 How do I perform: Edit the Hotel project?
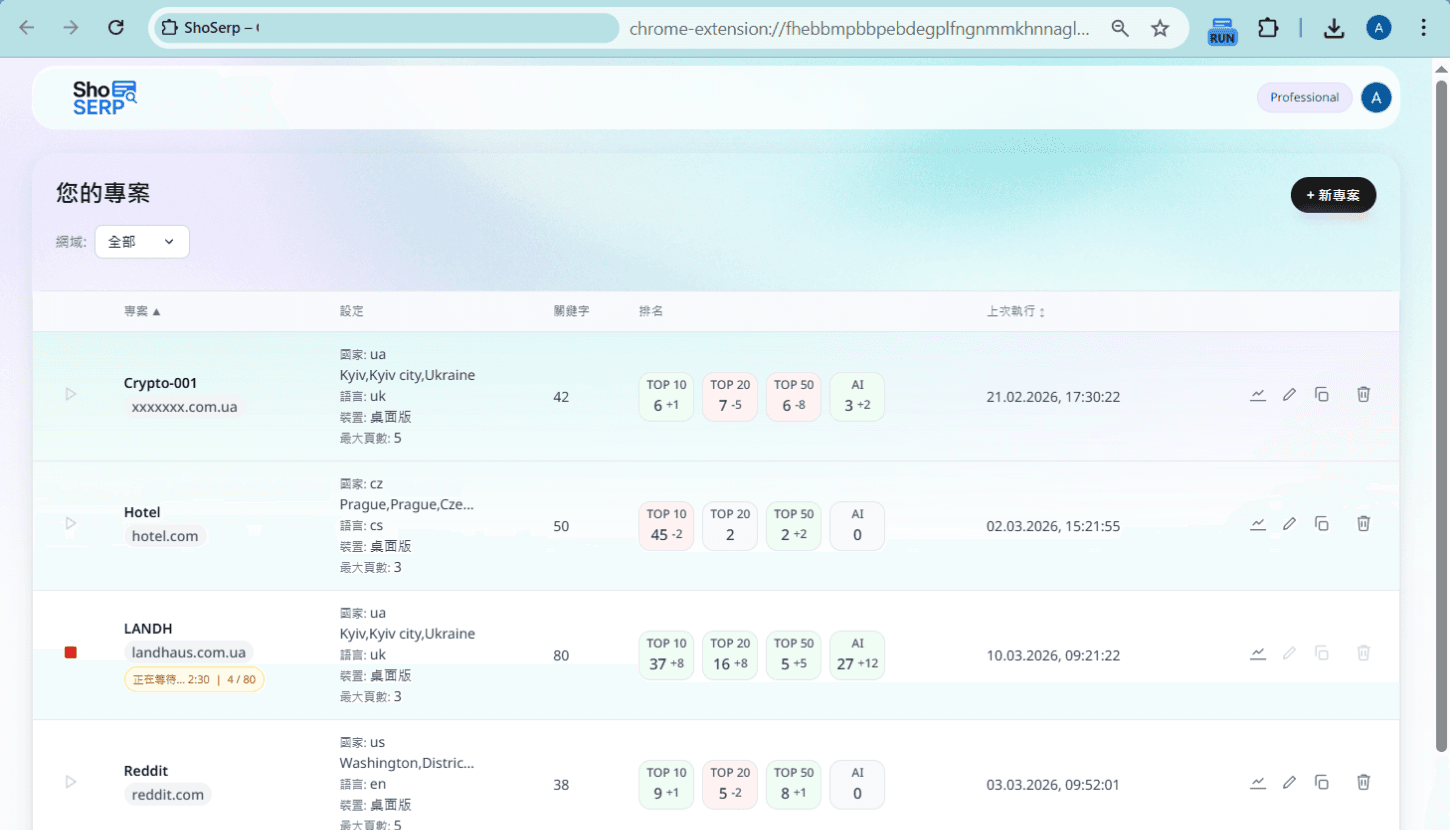1290,524
